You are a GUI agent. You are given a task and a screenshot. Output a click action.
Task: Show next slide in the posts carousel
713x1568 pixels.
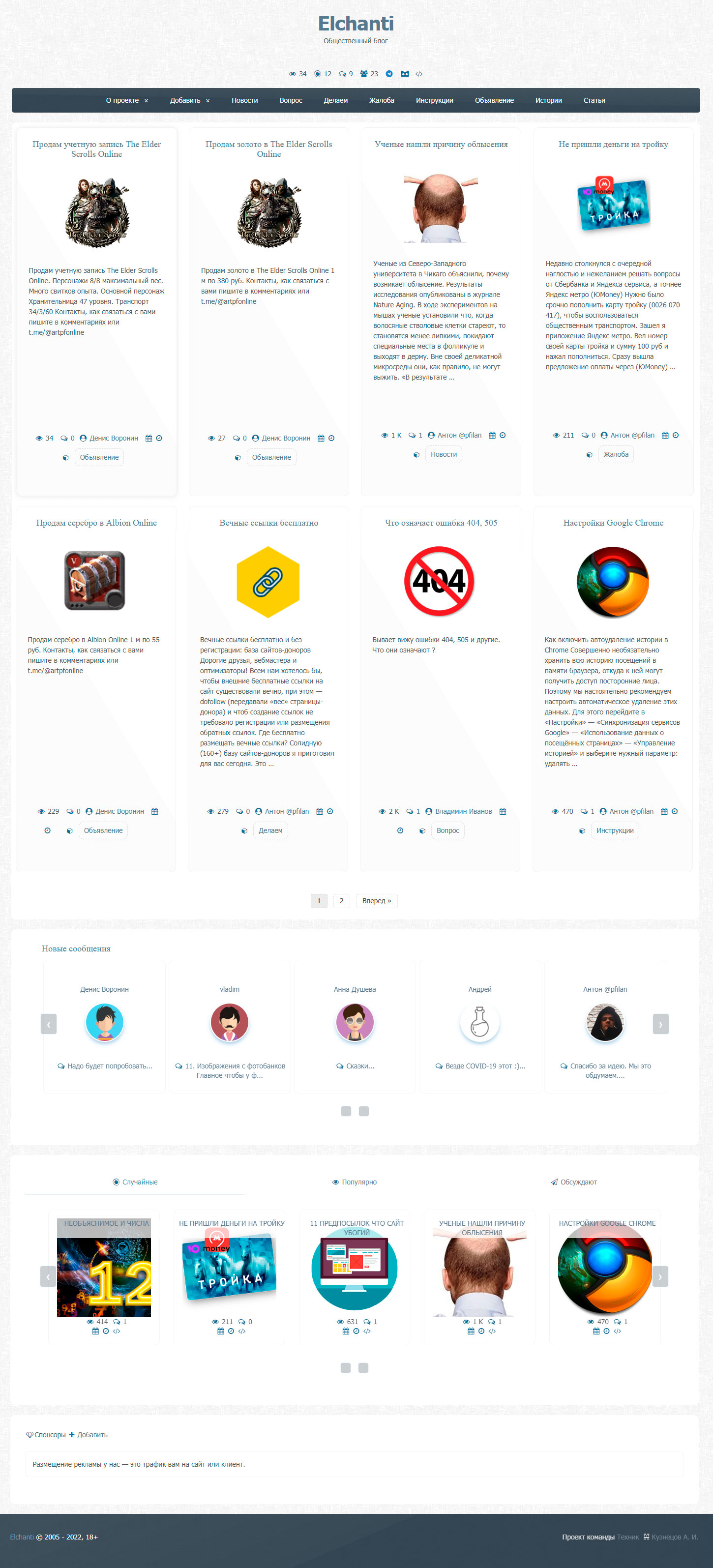(x=660, y=1276)
